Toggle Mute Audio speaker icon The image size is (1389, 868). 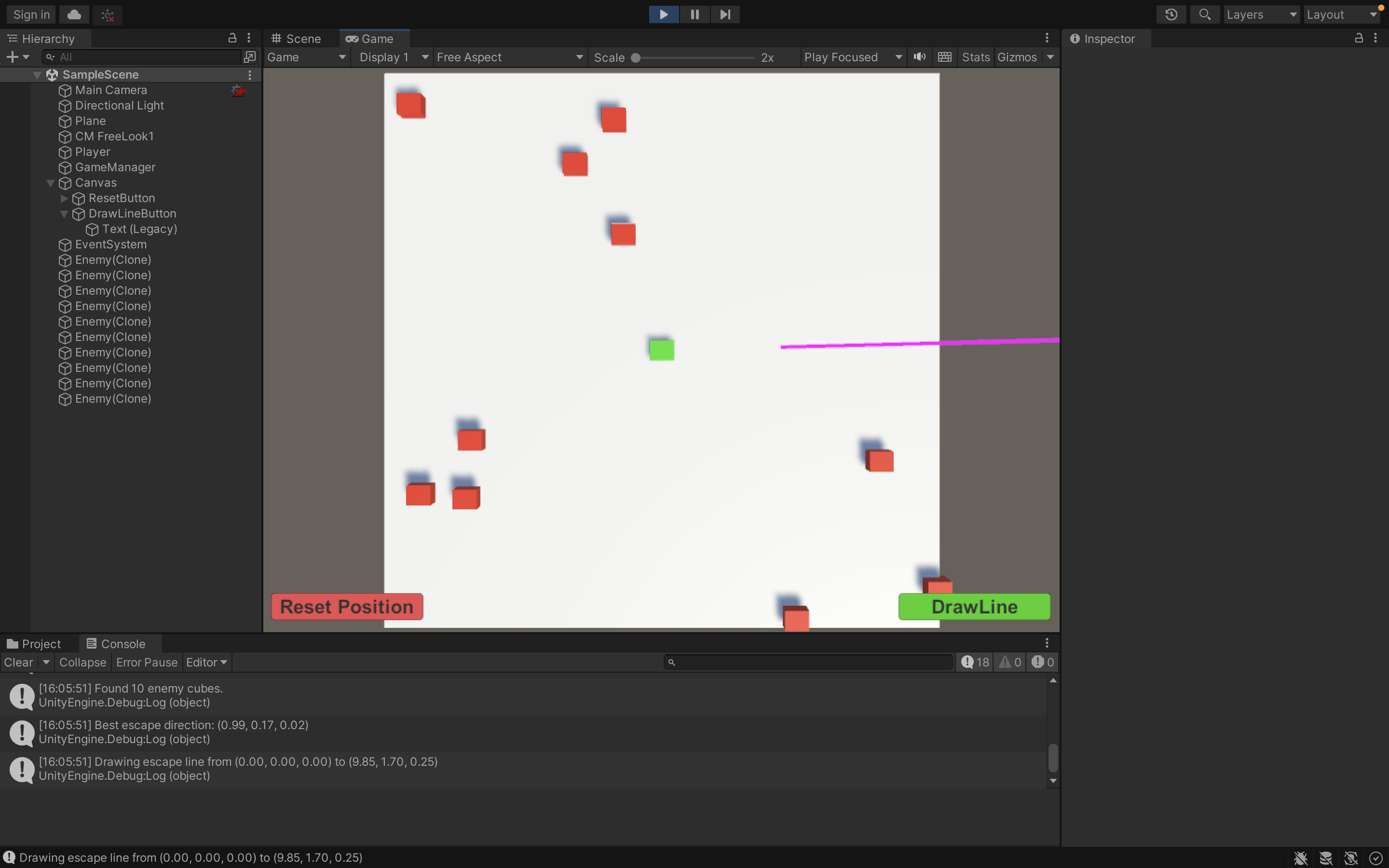920,57
